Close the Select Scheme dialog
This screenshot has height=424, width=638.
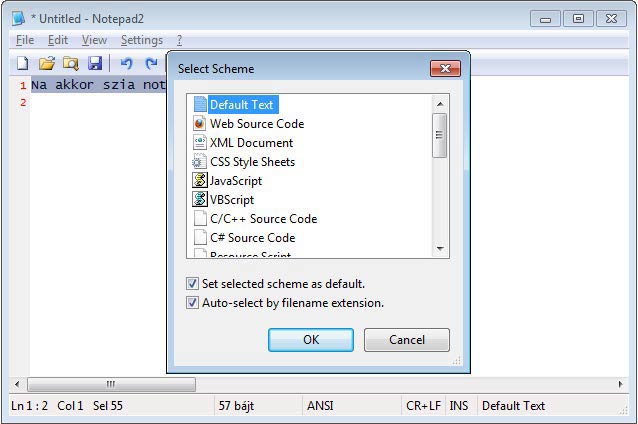point(446,68)
